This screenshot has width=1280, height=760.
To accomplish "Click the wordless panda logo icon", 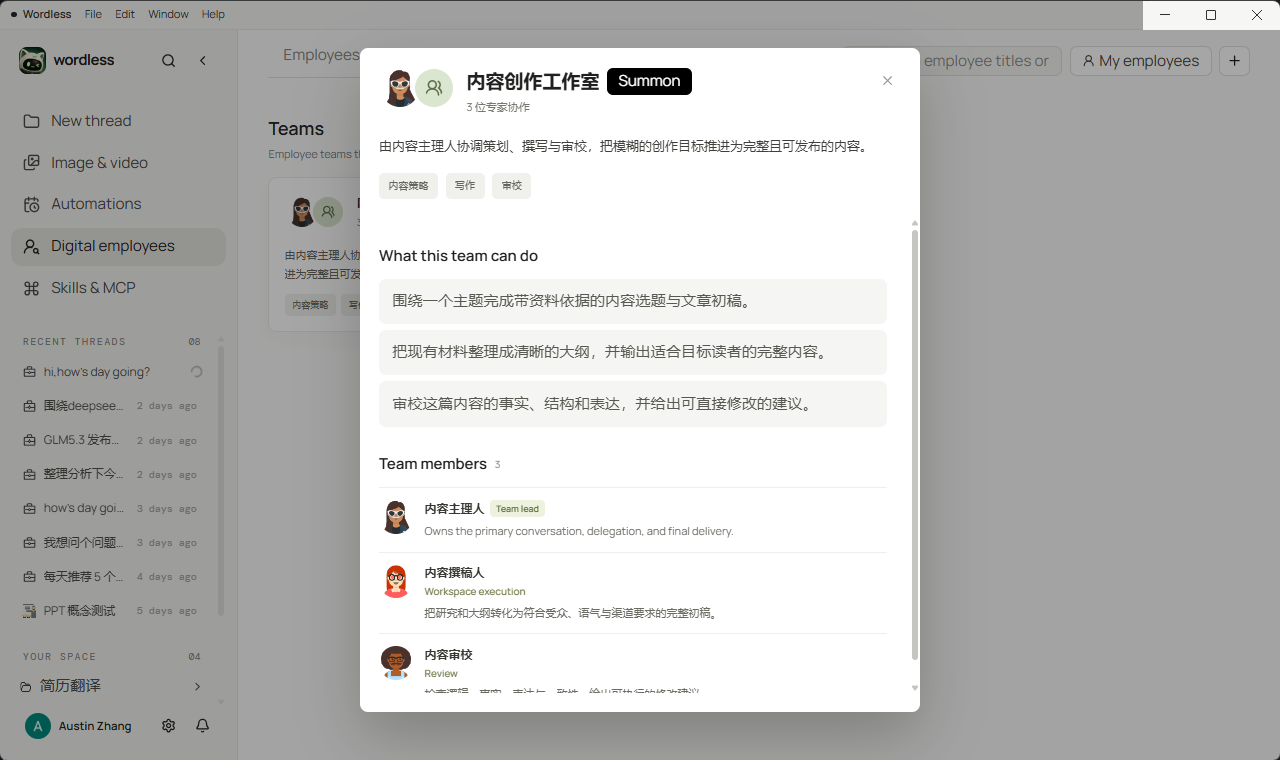I will pyautogui.click(x=32, y=60).
